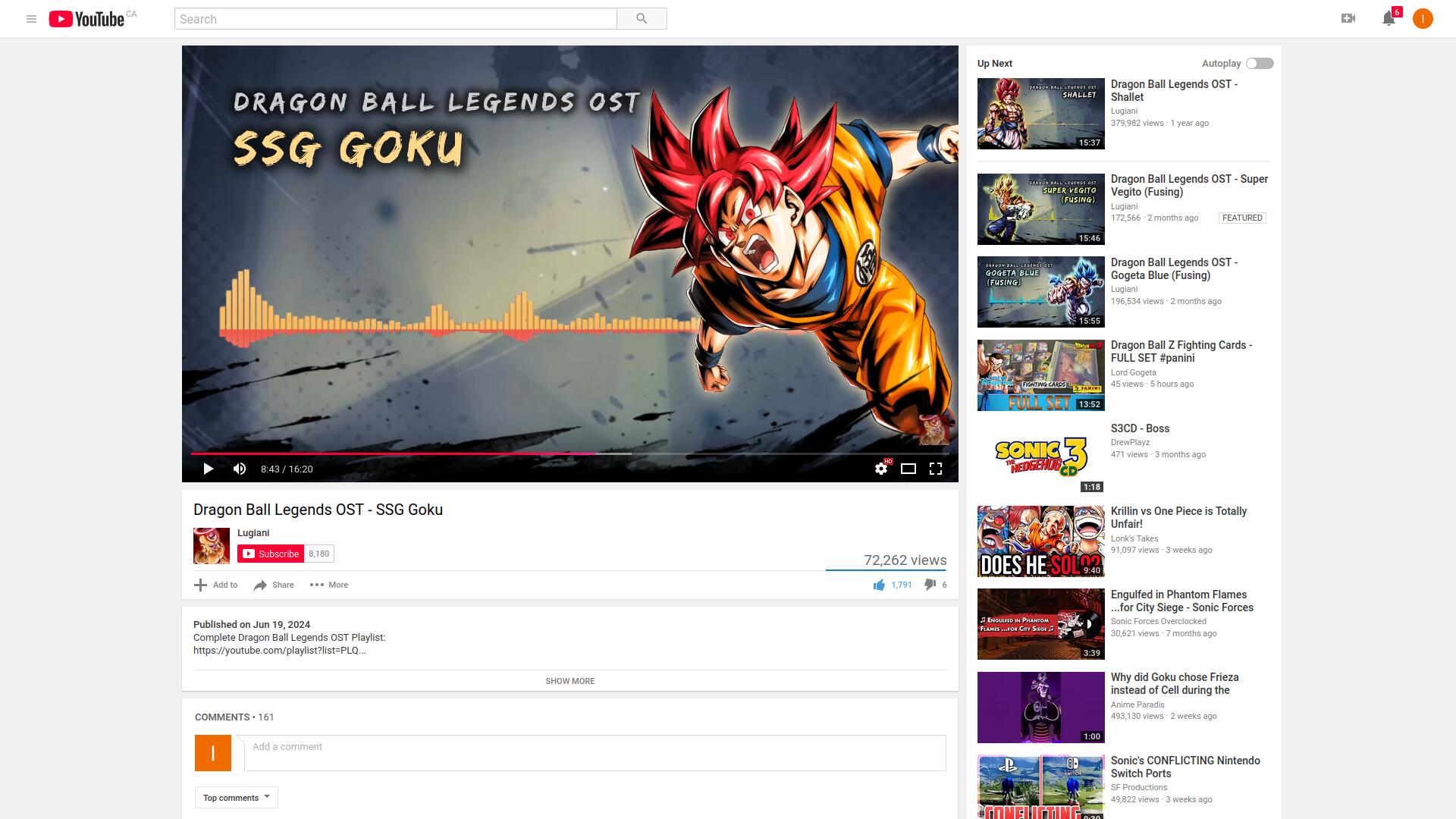Visit the Lord Gogeta channel

[1133, 372]
